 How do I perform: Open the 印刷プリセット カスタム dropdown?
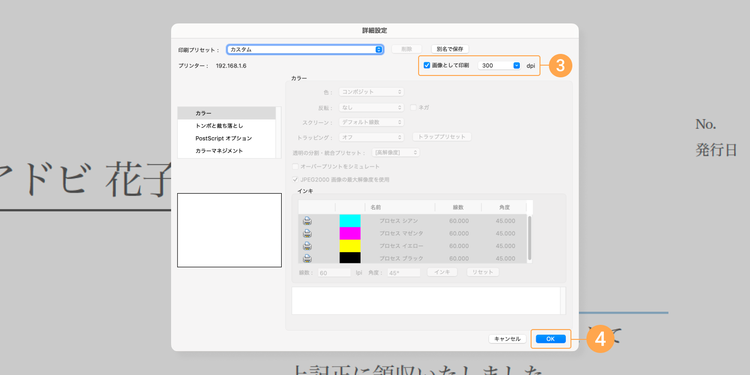click(x=305, y=49)
